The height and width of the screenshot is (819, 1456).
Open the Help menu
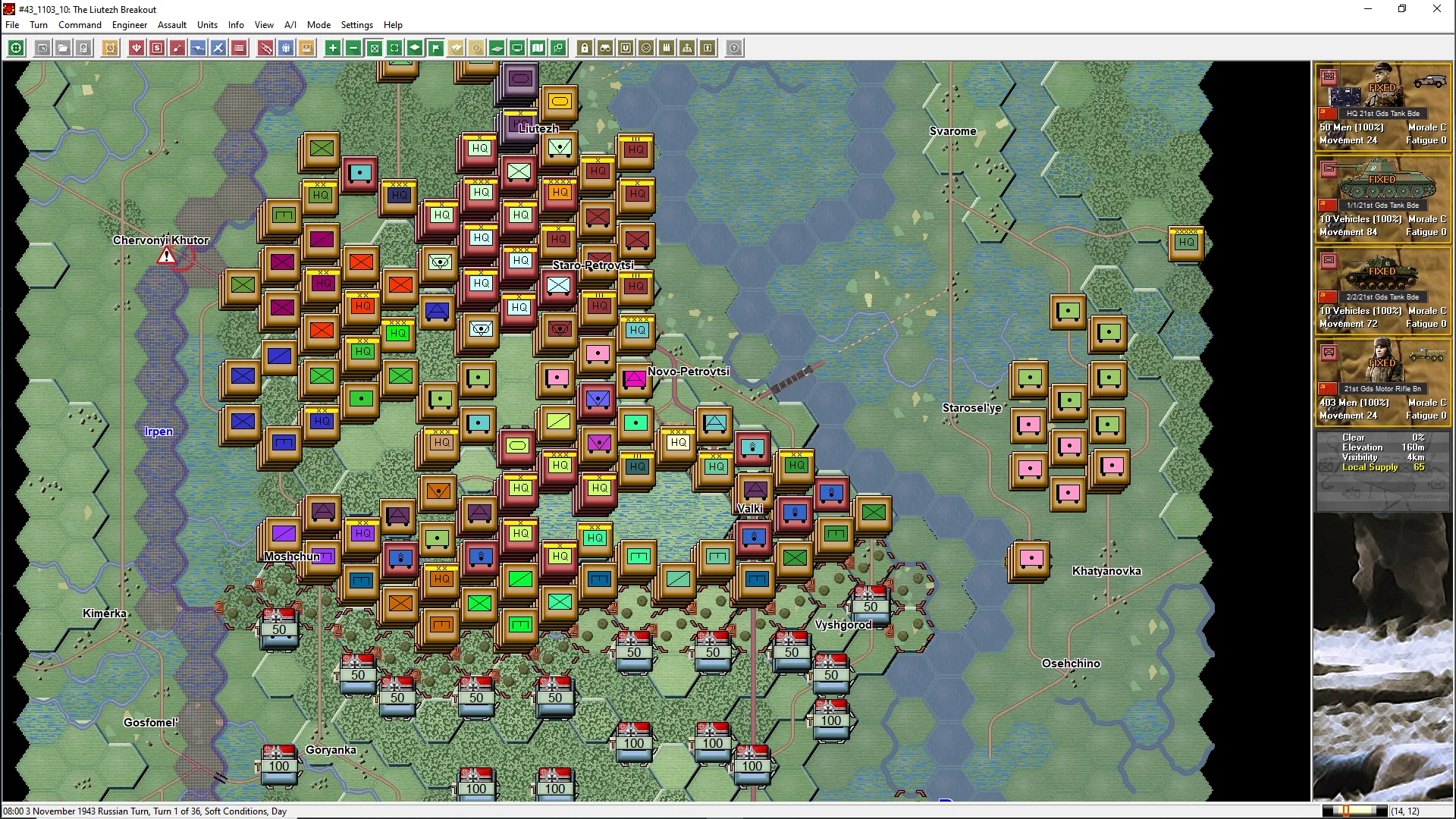pyautogui.click(x=393, y=25)
